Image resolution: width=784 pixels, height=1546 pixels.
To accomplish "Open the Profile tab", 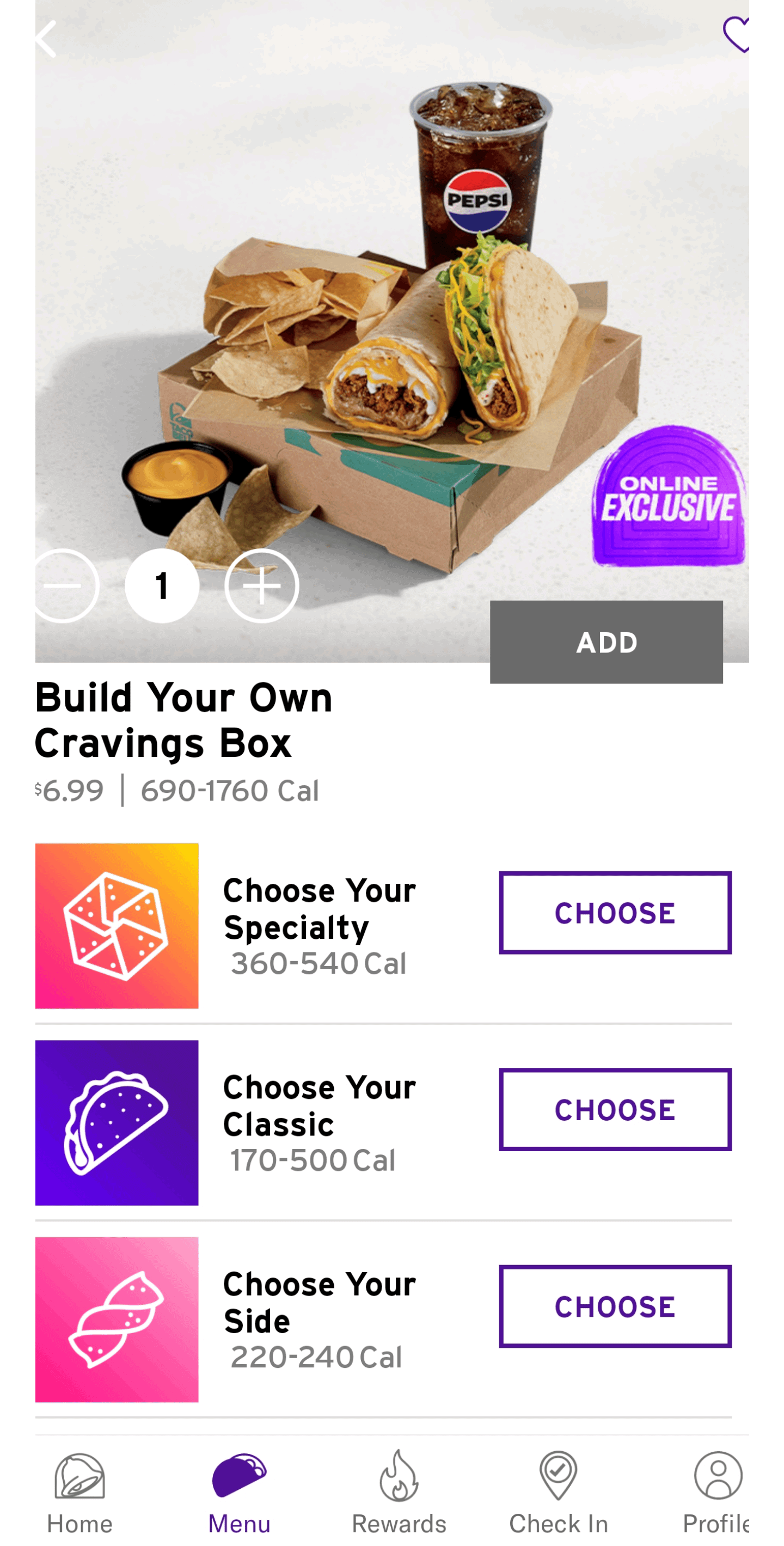I will pyautogui.click(x=716, y=1493).
